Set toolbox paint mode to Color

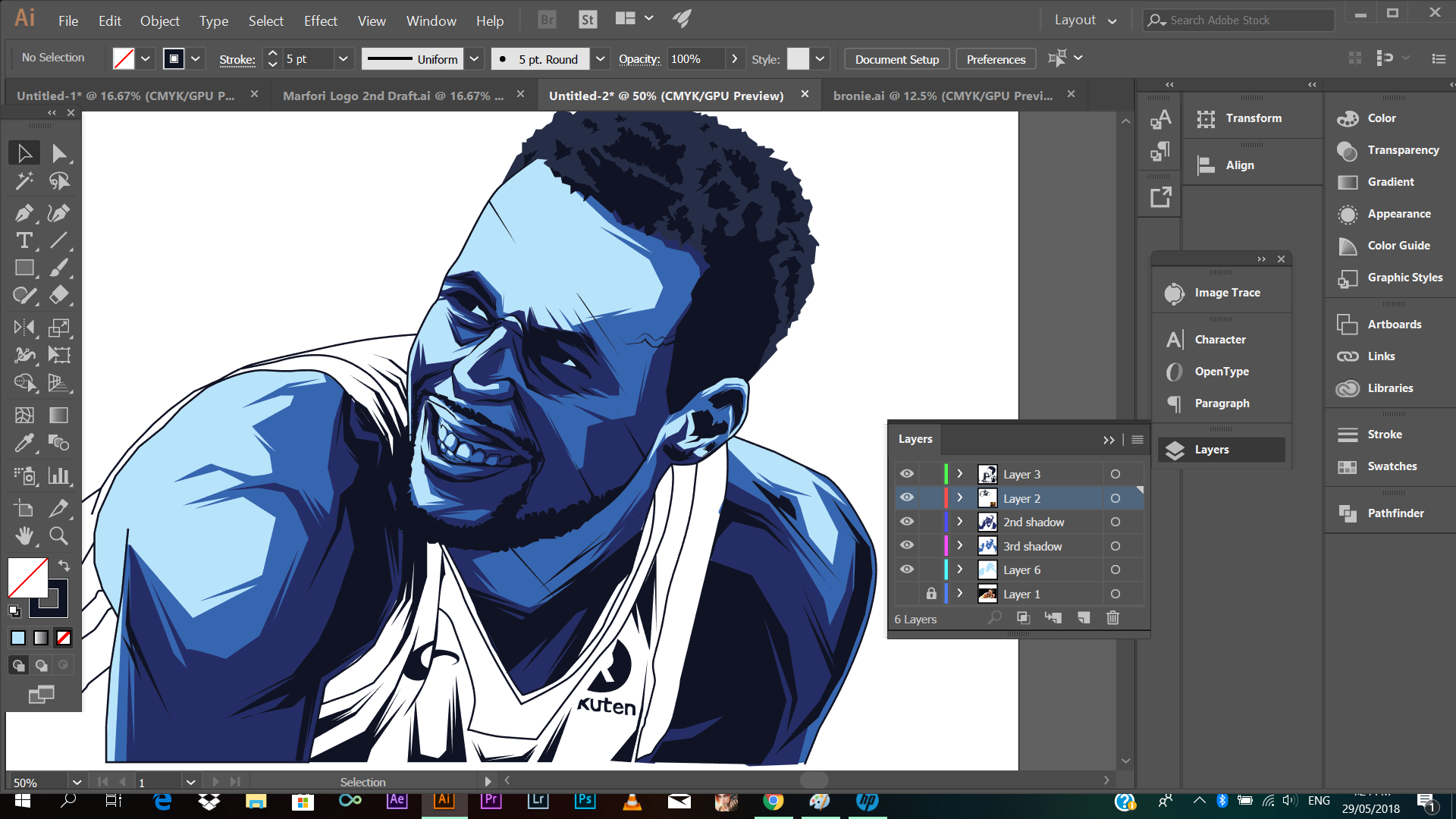click(18, 639)
